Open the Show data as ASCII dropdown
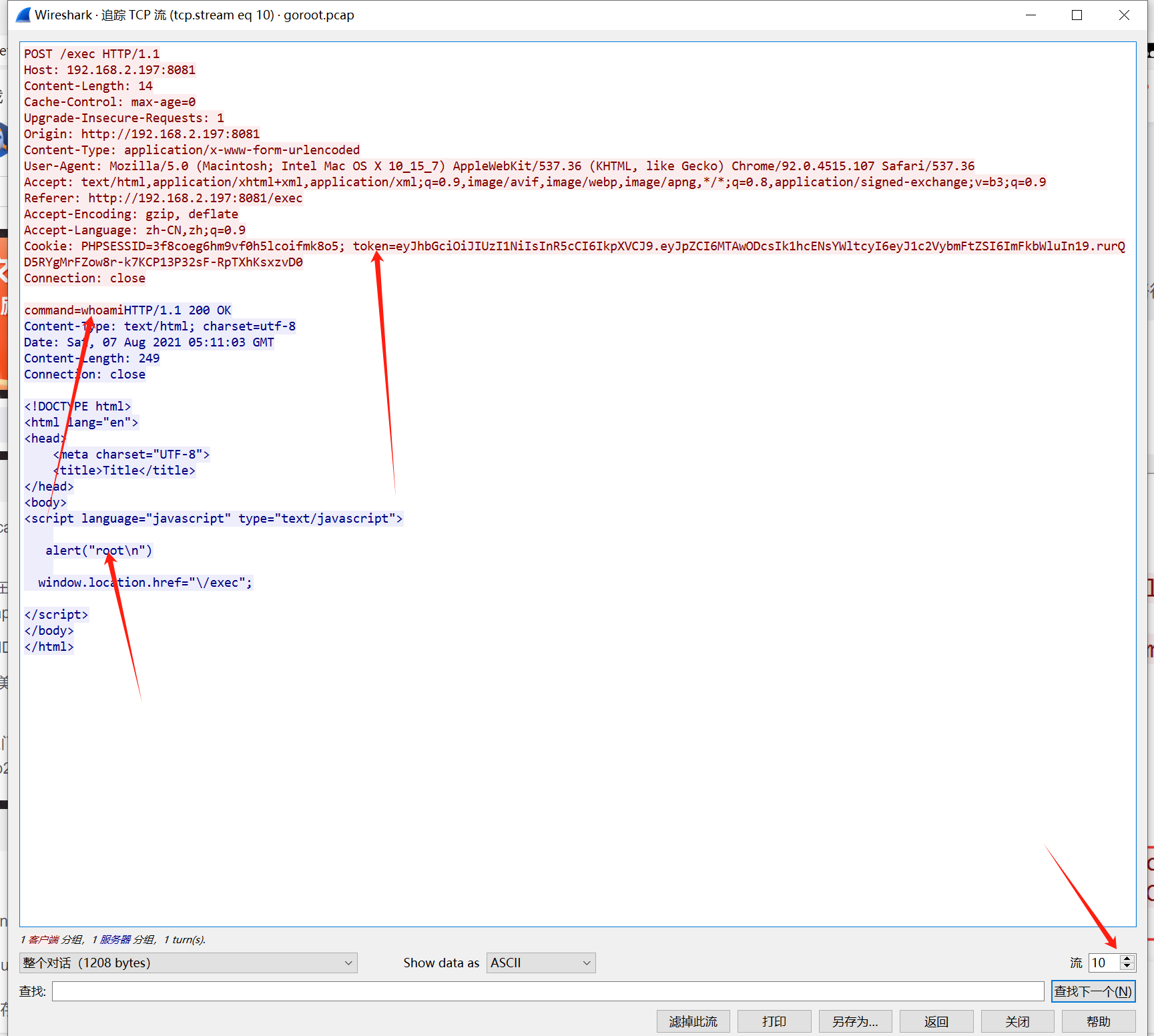The height and width of the screenshot is (1036, 1154). tap(541, 963)
